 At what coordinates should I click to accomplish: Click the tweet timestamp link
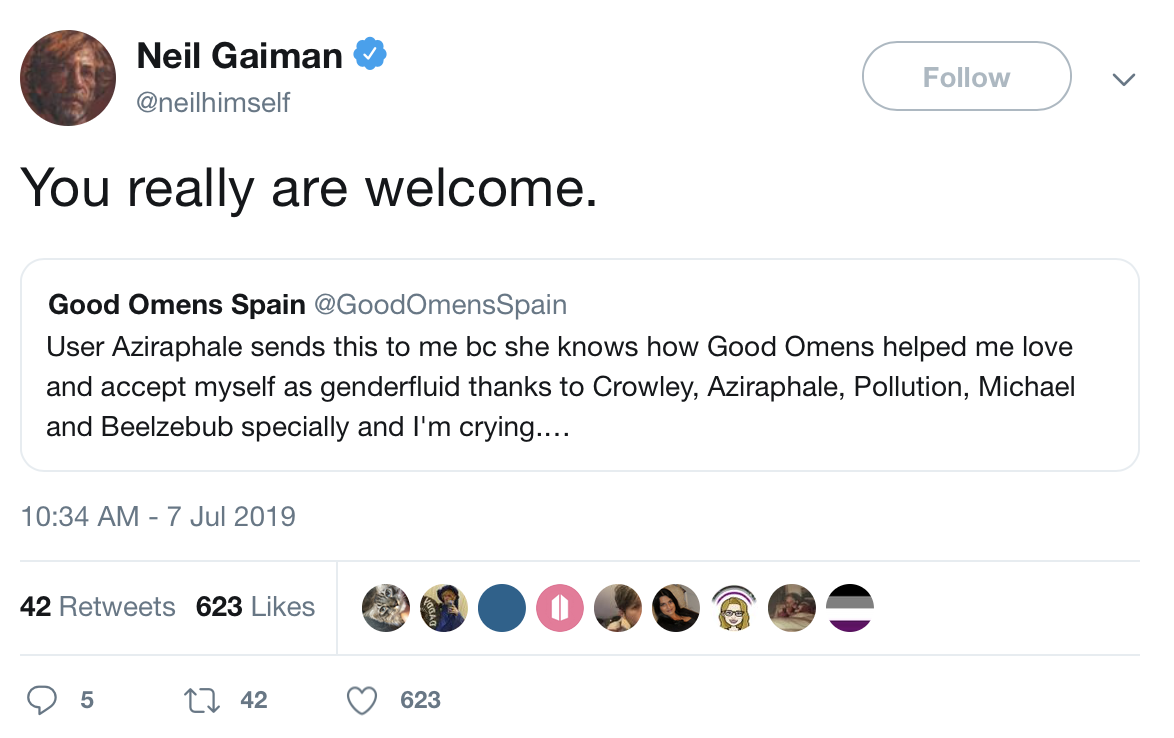[x=158, y=517]
